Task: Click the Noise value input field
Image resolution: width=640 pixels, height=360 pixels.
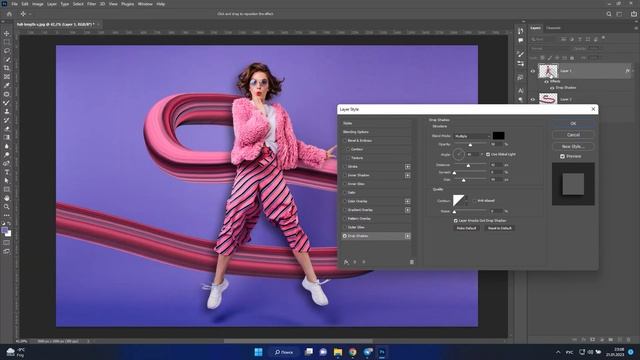Action: [x=497, y=211]
